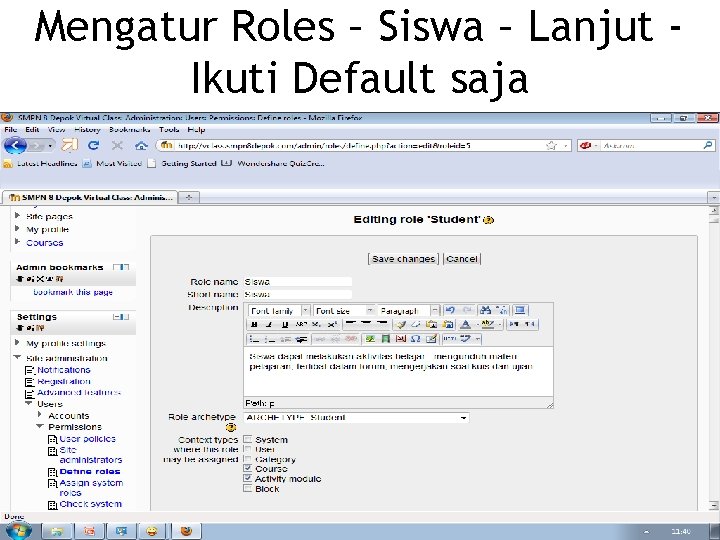Image resolution: width=720 pixels, height=540 pixels.
Task: Click the search magnifier icon in search box
Action: point(708,145)
